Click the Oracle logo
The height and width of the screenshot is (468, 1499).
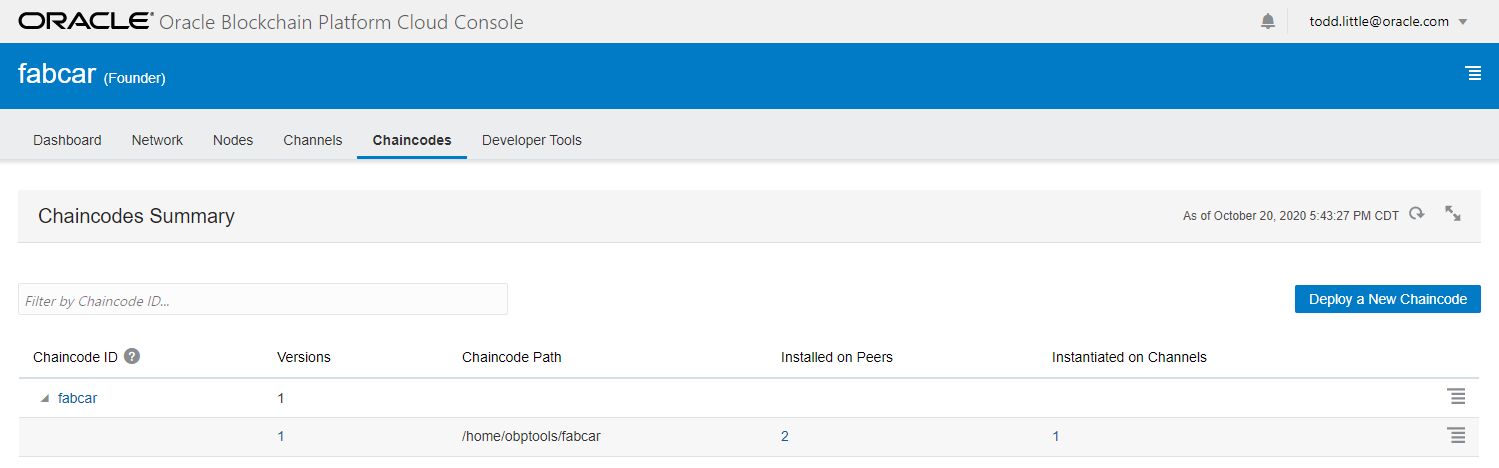pyautogui.click(x=85, y=21)
